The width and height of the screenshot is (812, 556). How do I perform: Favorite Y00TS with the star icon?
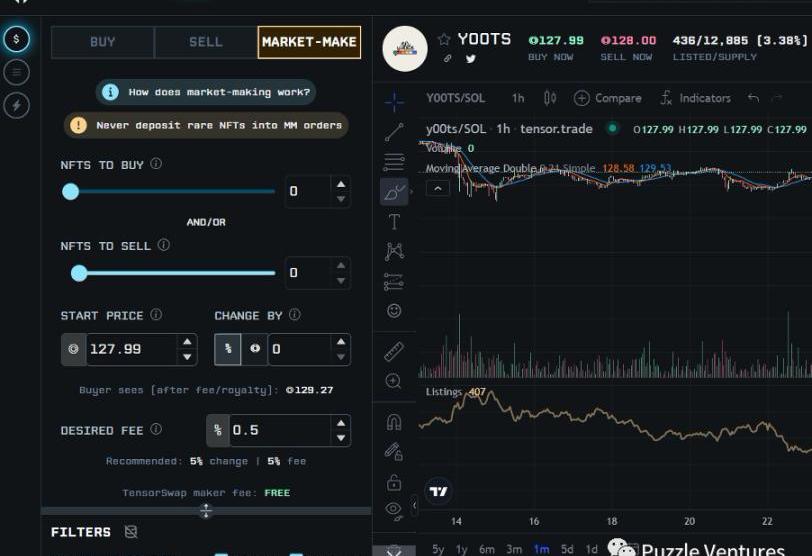[444, 39]
